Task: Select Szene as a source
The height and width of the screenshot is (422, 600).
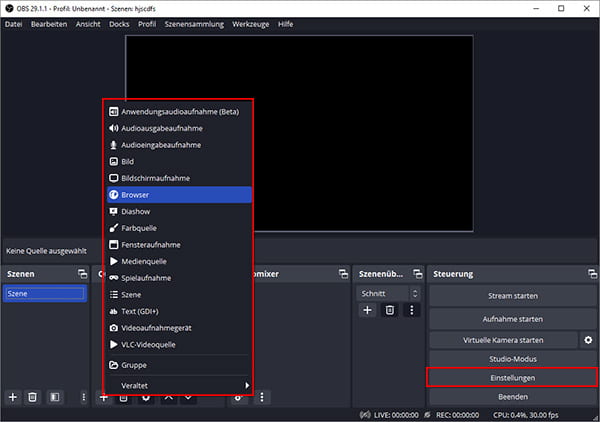Action: (179, 295)
